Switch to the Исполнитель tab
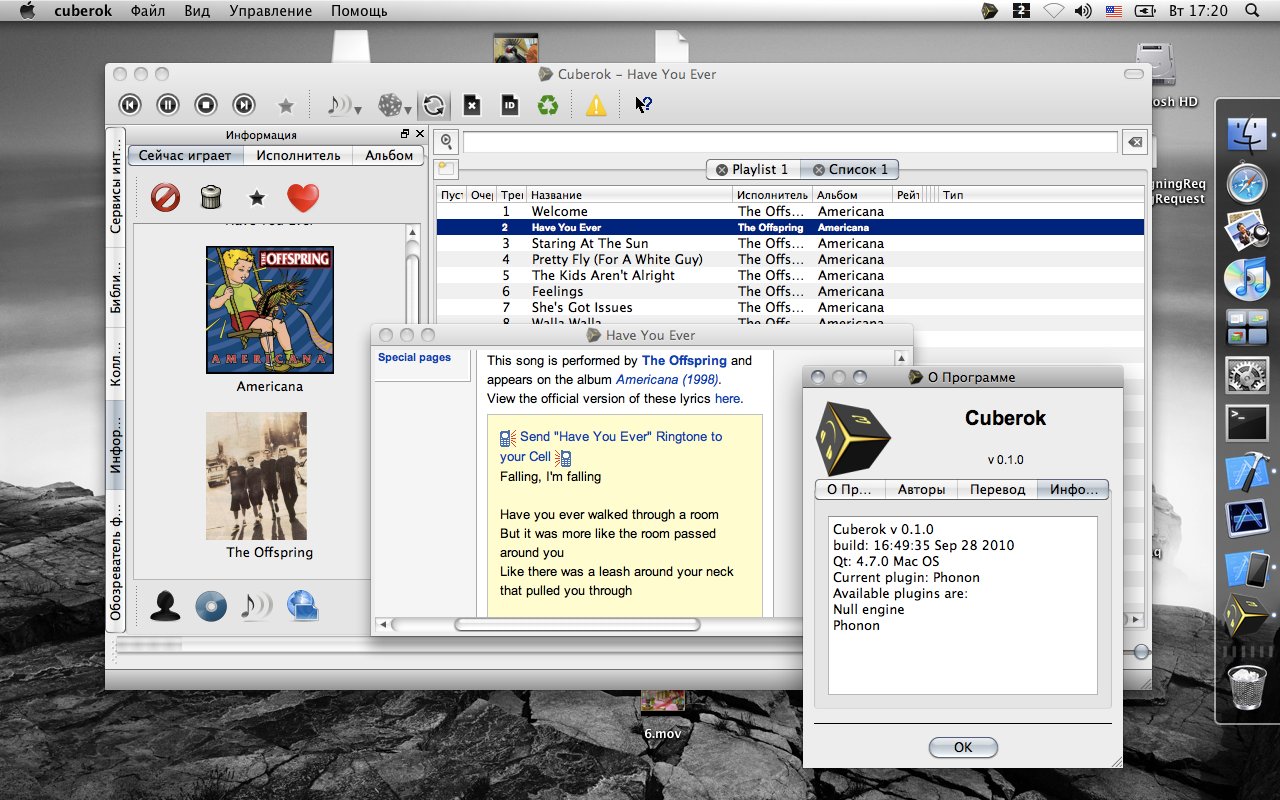Image resolution: width=1280 pixels, height=800 pixels. click(x=298, y=155)
